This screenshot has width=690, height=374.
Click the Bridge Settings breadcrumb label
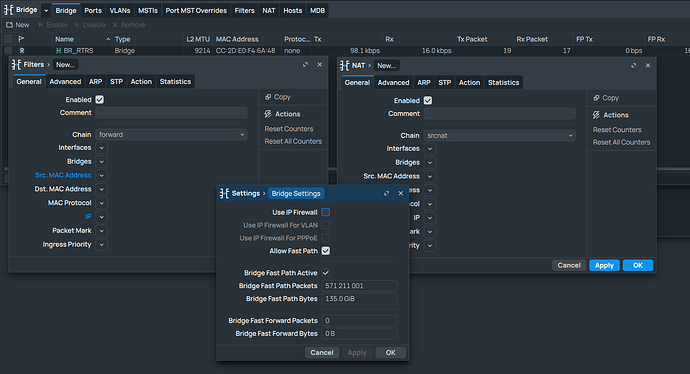(x=296, y=194)
